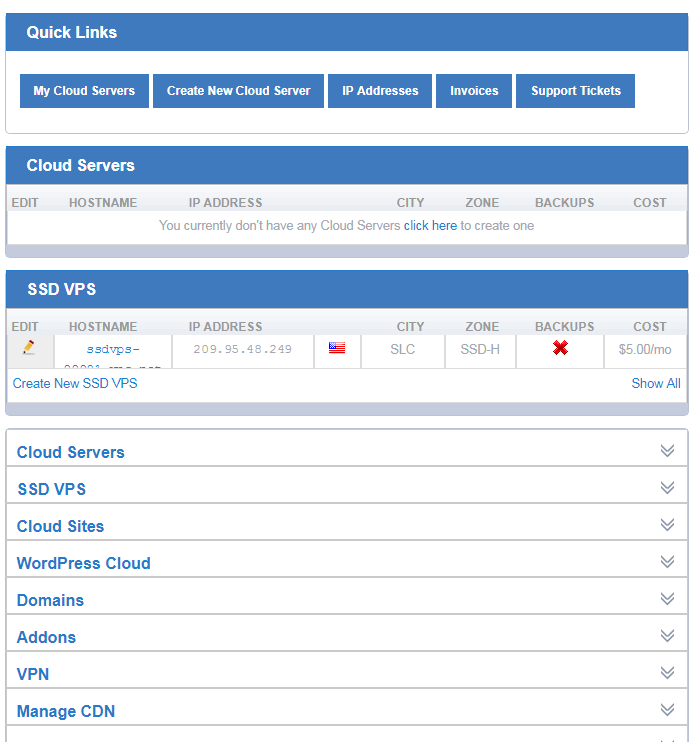The height and width of the screenshot is (742, 694).
Task: Open the WordPress Cloud accordion title
Action: [x=83, y=563]
